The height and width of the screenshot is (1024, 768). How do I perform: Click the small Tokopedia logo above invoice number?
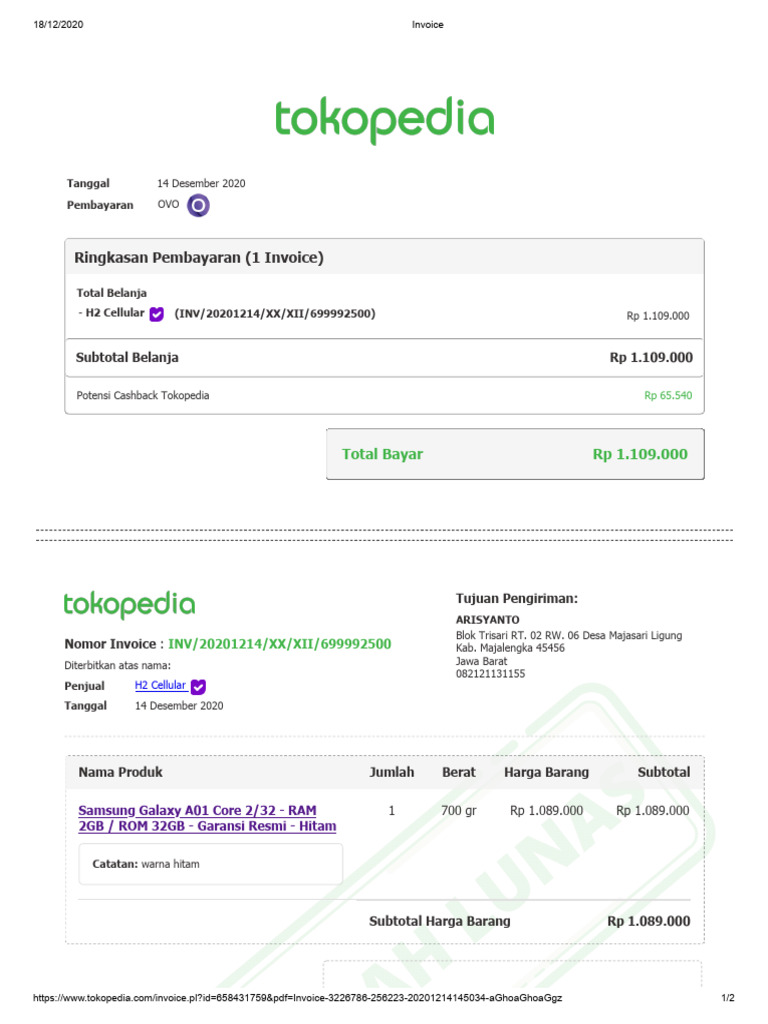point(129,605)
